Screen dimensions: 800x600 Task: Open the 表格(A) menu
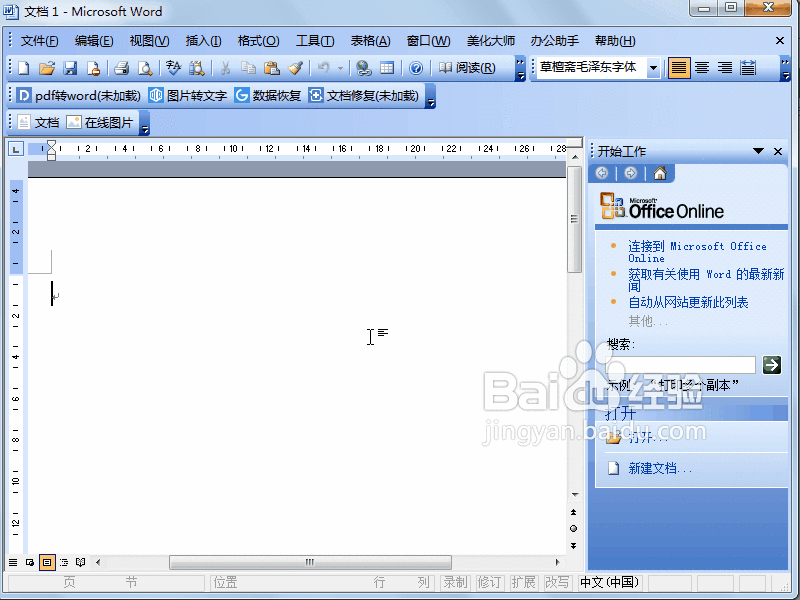coord(370,41)
